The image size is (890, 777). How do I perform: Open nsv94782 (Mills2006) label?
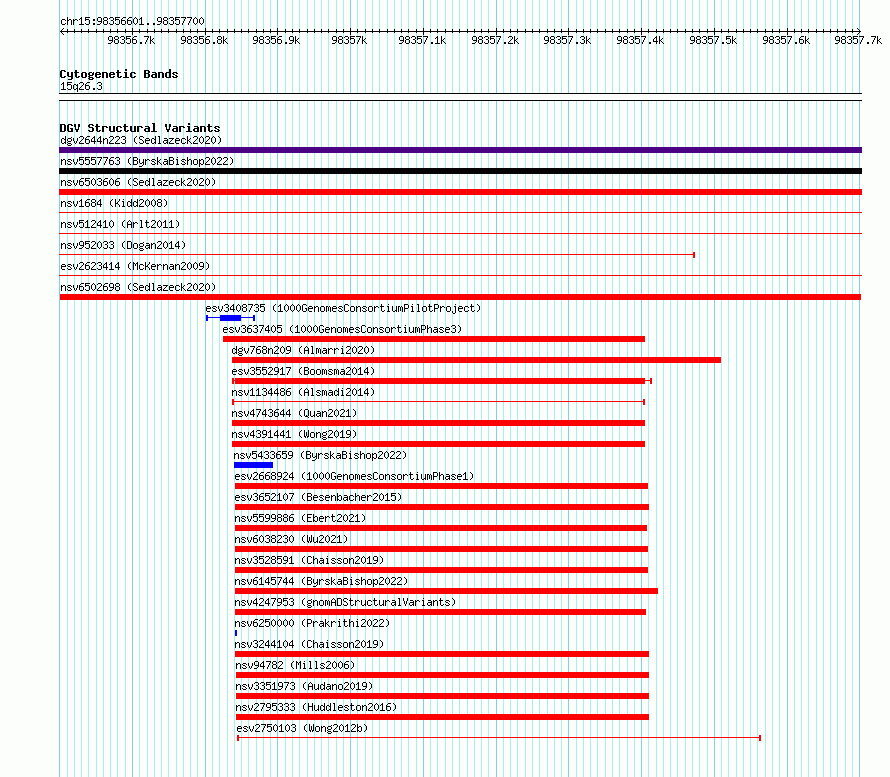pyautogui.click(x=295, y=665)
